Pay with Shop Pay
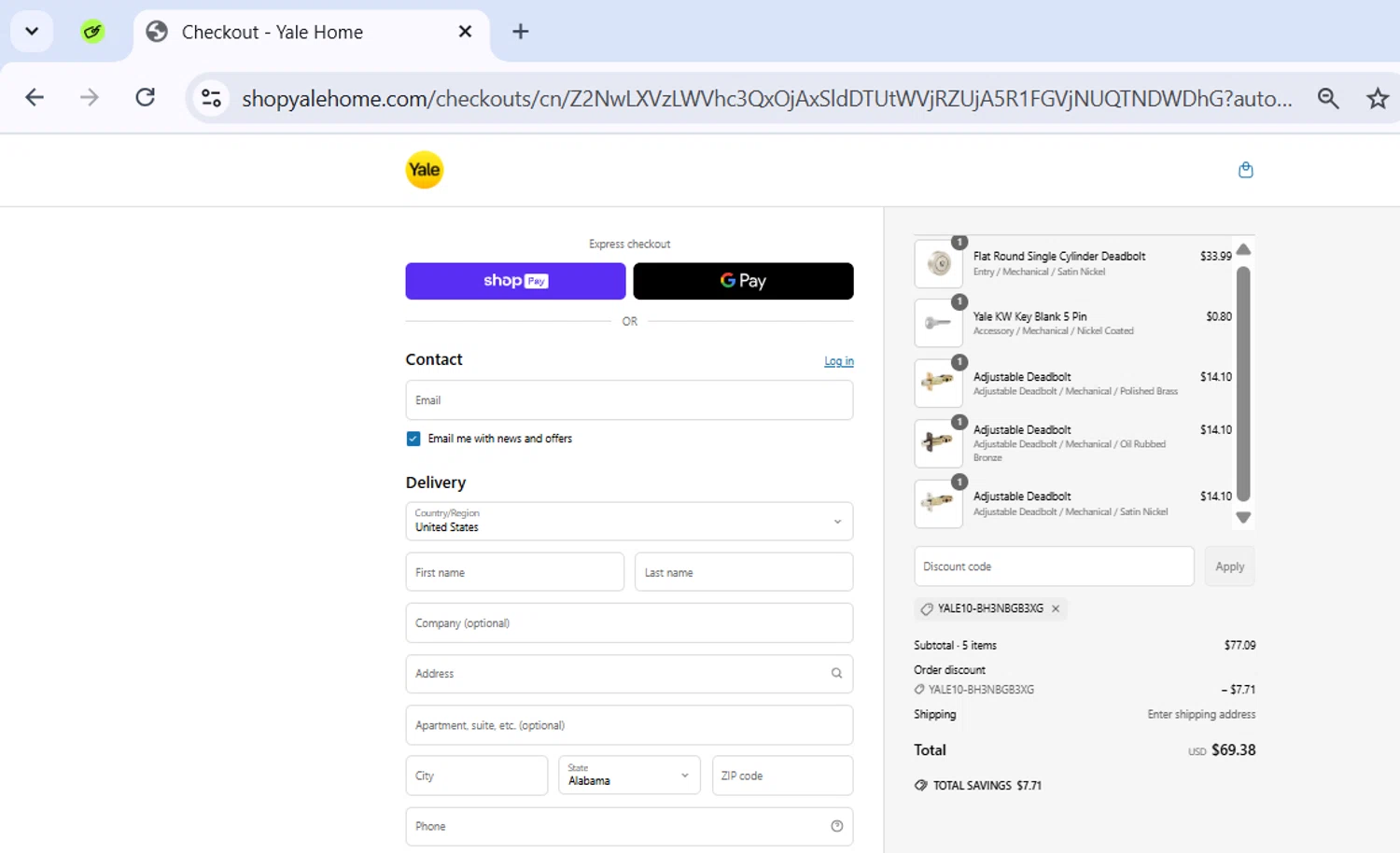 point(515,281)
